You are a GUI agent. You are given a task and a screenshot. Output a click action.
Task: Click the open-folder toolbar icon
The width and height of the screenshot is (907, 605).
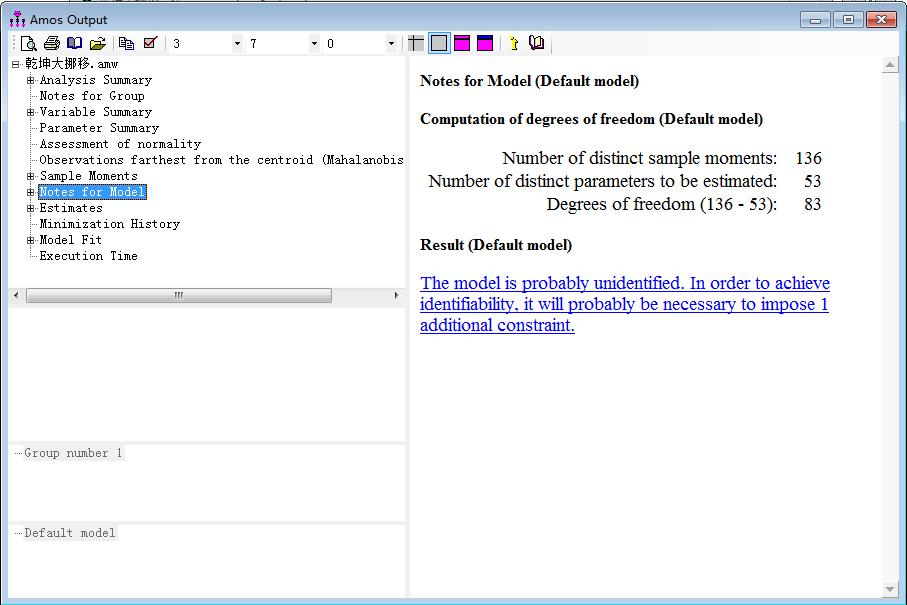click(x=97, y=43)
